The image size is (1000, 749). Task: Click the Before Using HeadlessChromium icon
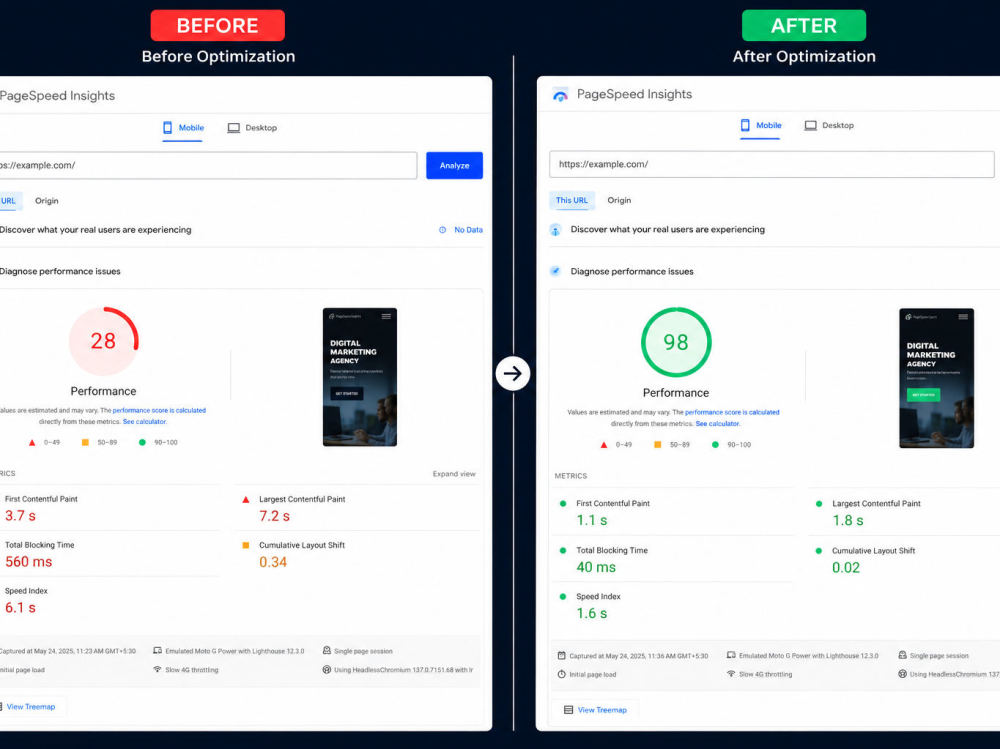(x=327, y=670)
